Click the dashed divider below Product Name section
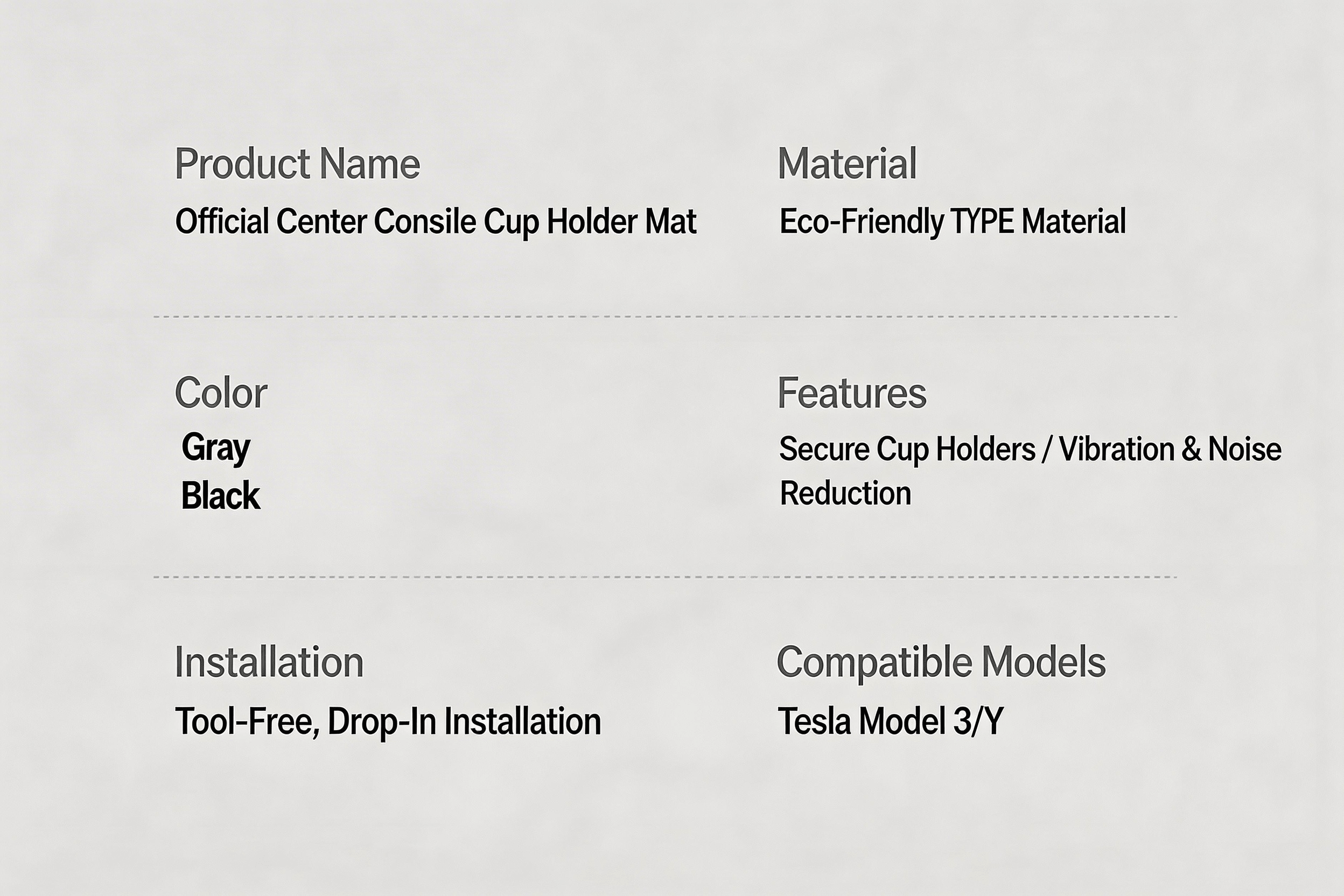 coord(665,317)
